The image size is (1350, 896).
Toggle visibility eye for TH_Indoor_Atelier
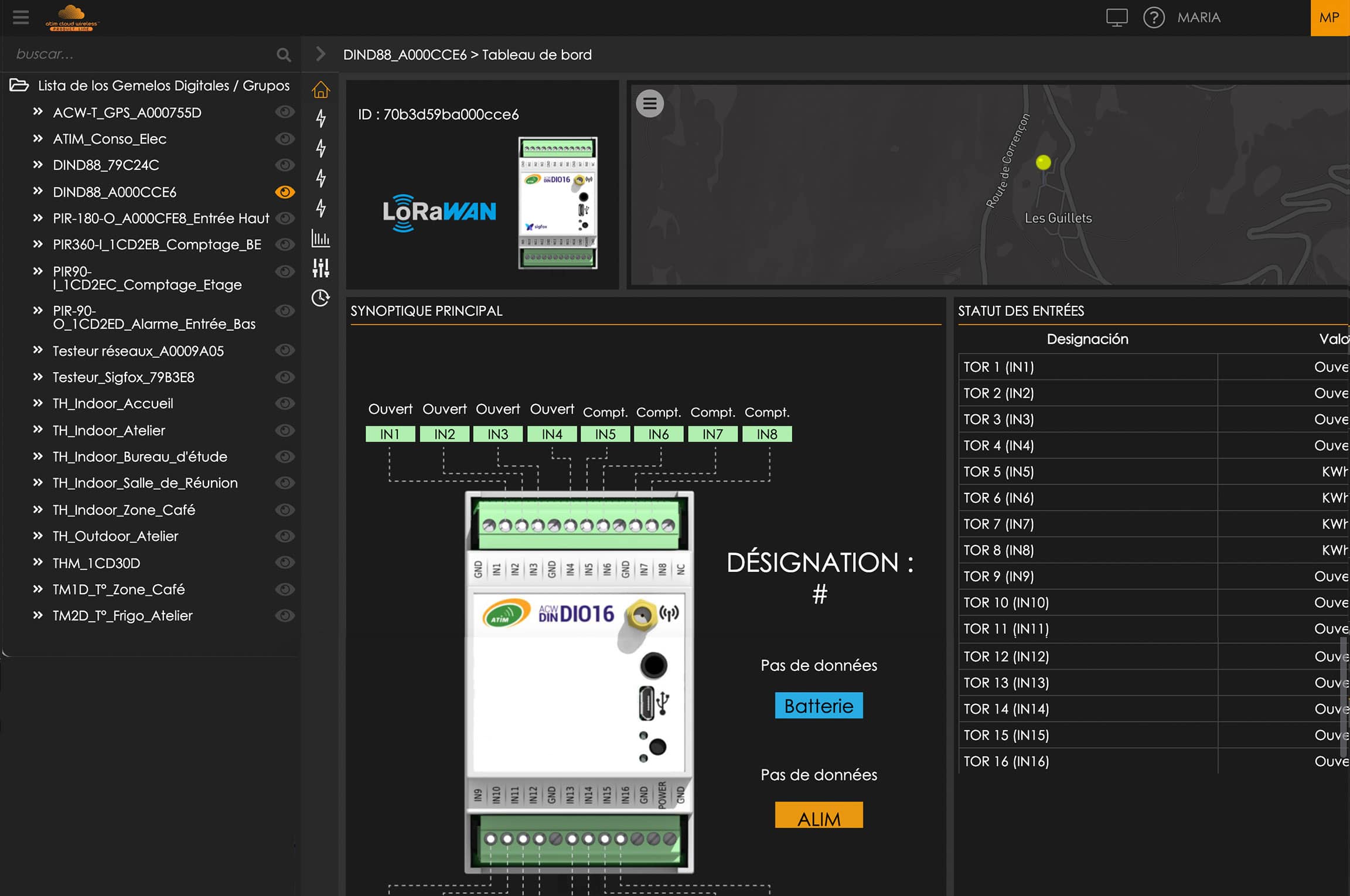coord(285,430)
